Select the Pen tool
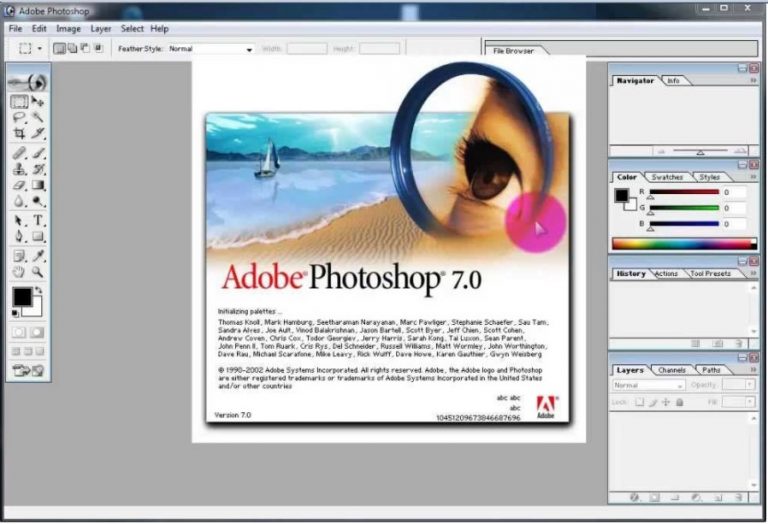This screenshot has width=768, height=524. tap(19, 237)
